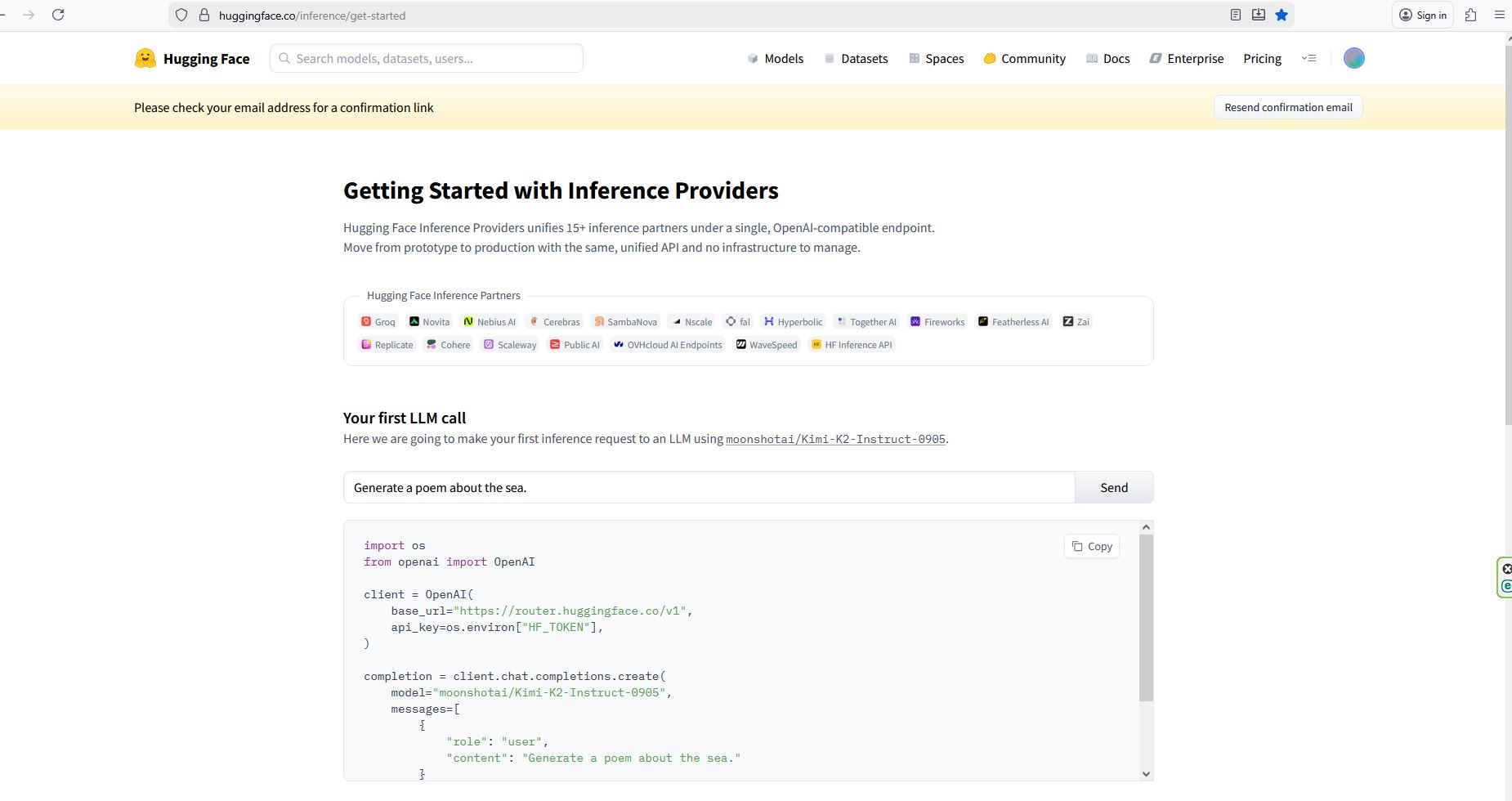
Task: Focus the search models input field
Action: 427,58
